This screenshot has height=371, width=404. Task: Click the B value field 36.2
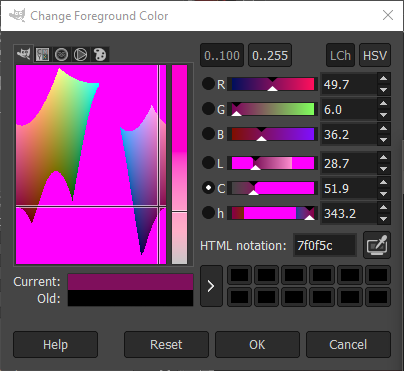tap(349, 134)
